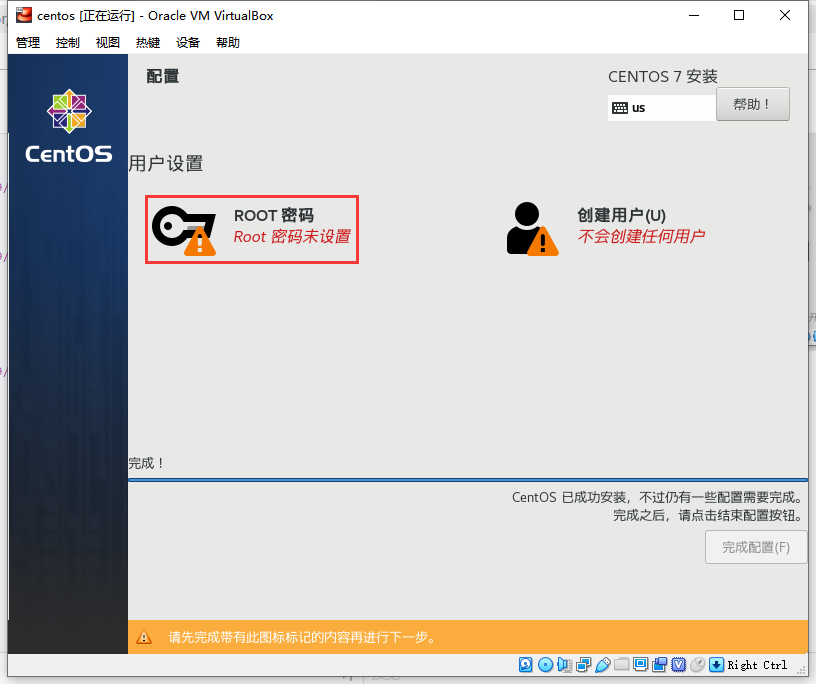This screenshot has width=816, height=684.
Task: Click the window resize grip corner
Action: 802,671
